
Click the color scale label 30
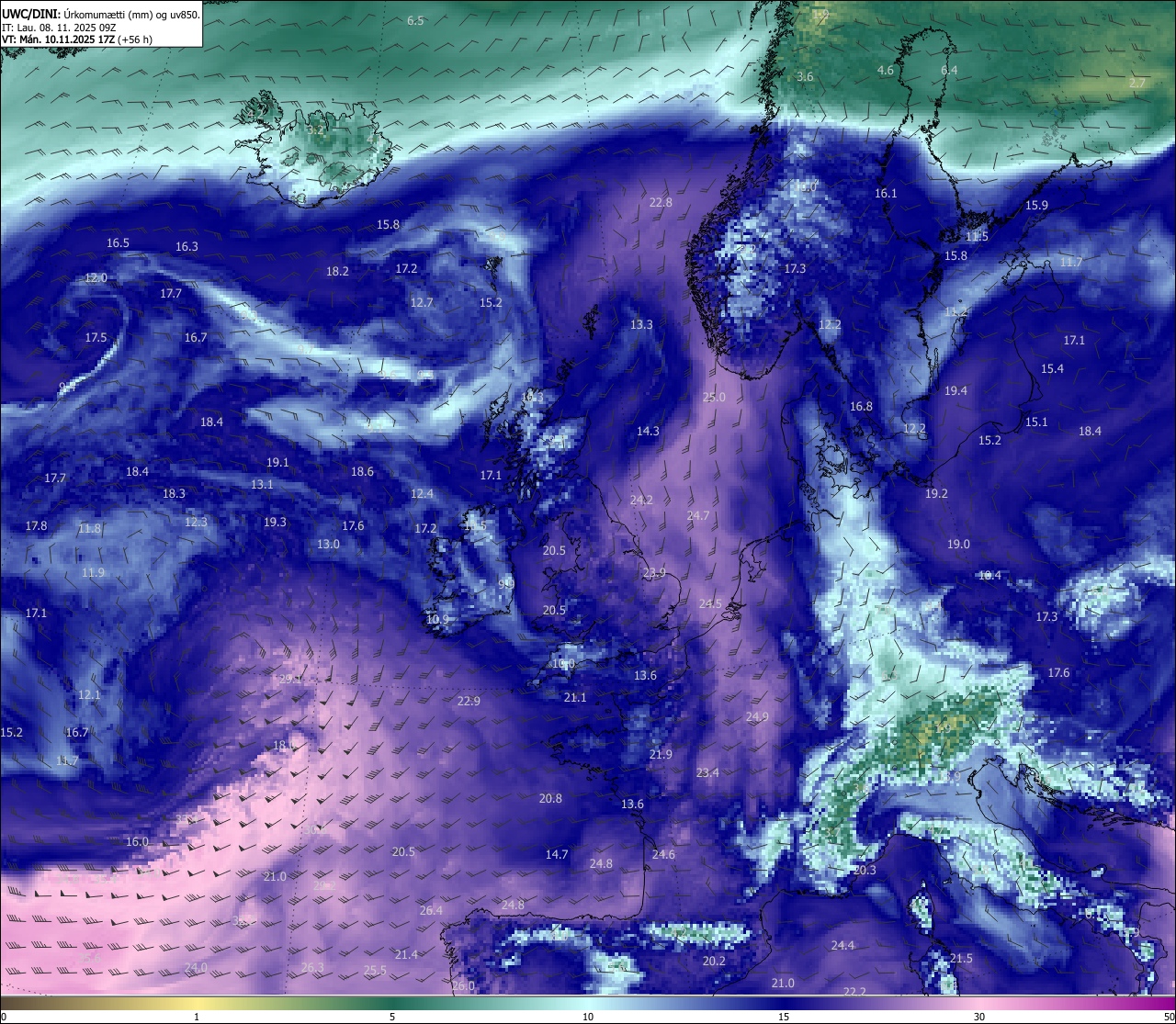coord(979,1017)
